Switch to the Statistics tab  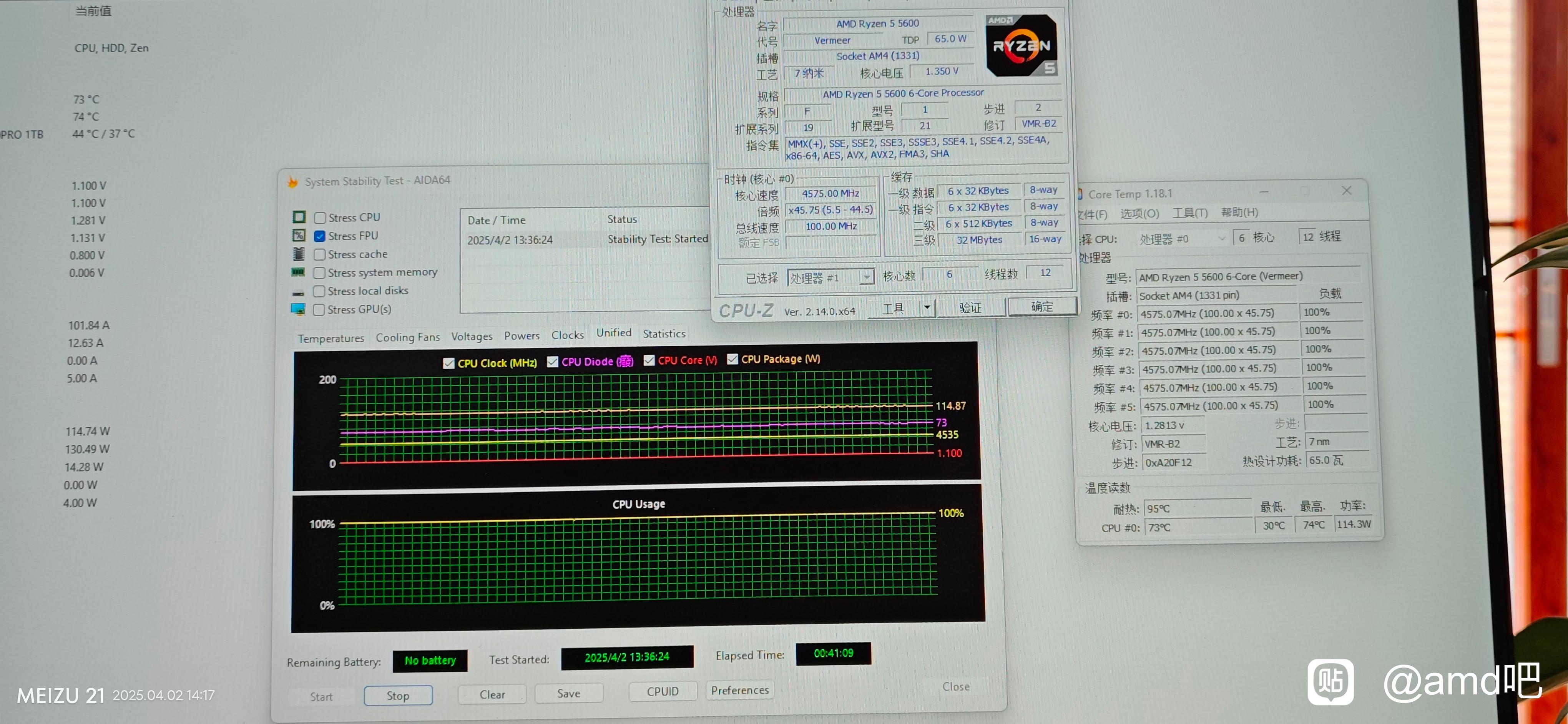tap(664, 334)
